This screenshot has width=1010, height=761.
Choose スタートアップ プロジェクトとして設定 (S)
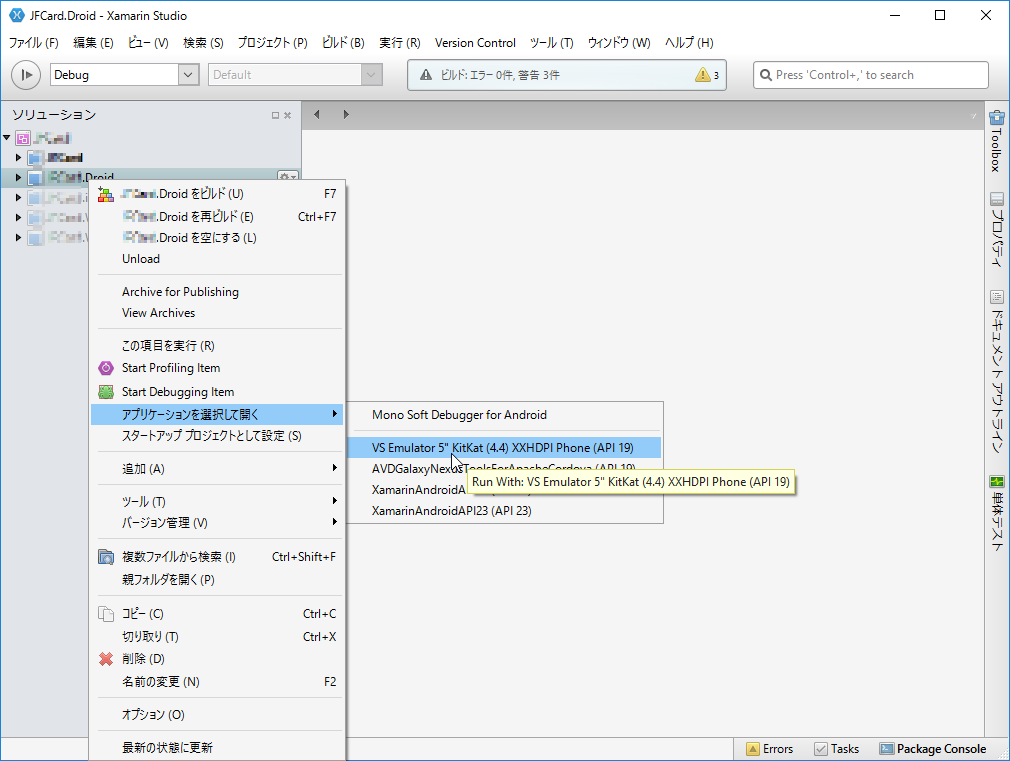217,436
